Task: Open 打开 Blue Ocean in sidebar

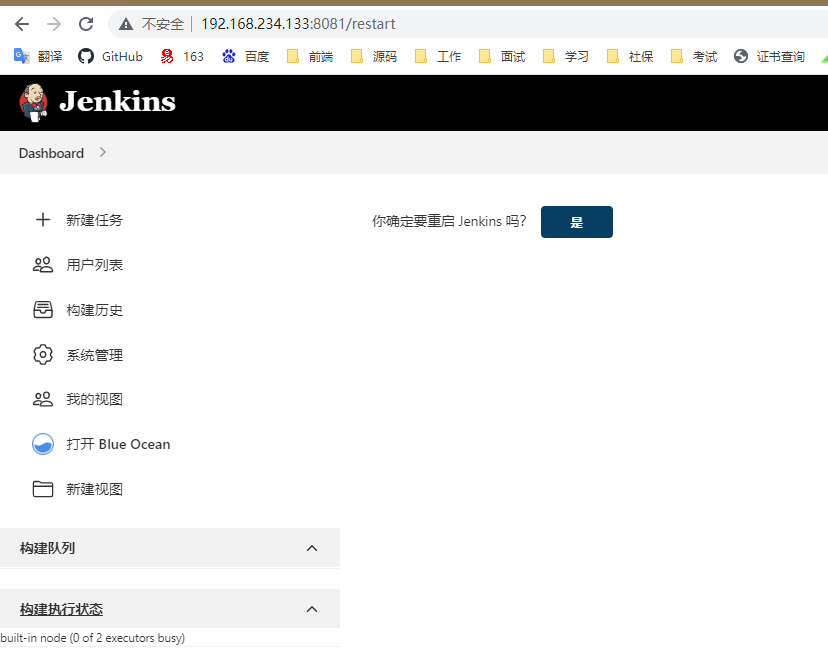Action: [x=118, y=444]
